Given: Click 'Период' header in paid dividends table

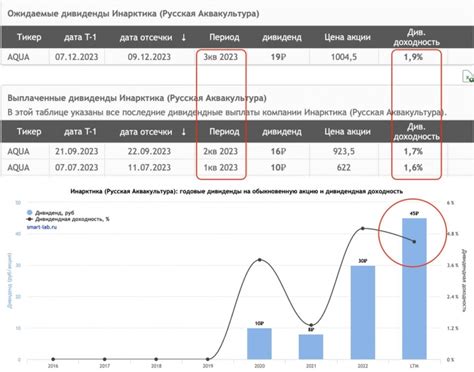Looking at the screenshot, I should [224, 131].
